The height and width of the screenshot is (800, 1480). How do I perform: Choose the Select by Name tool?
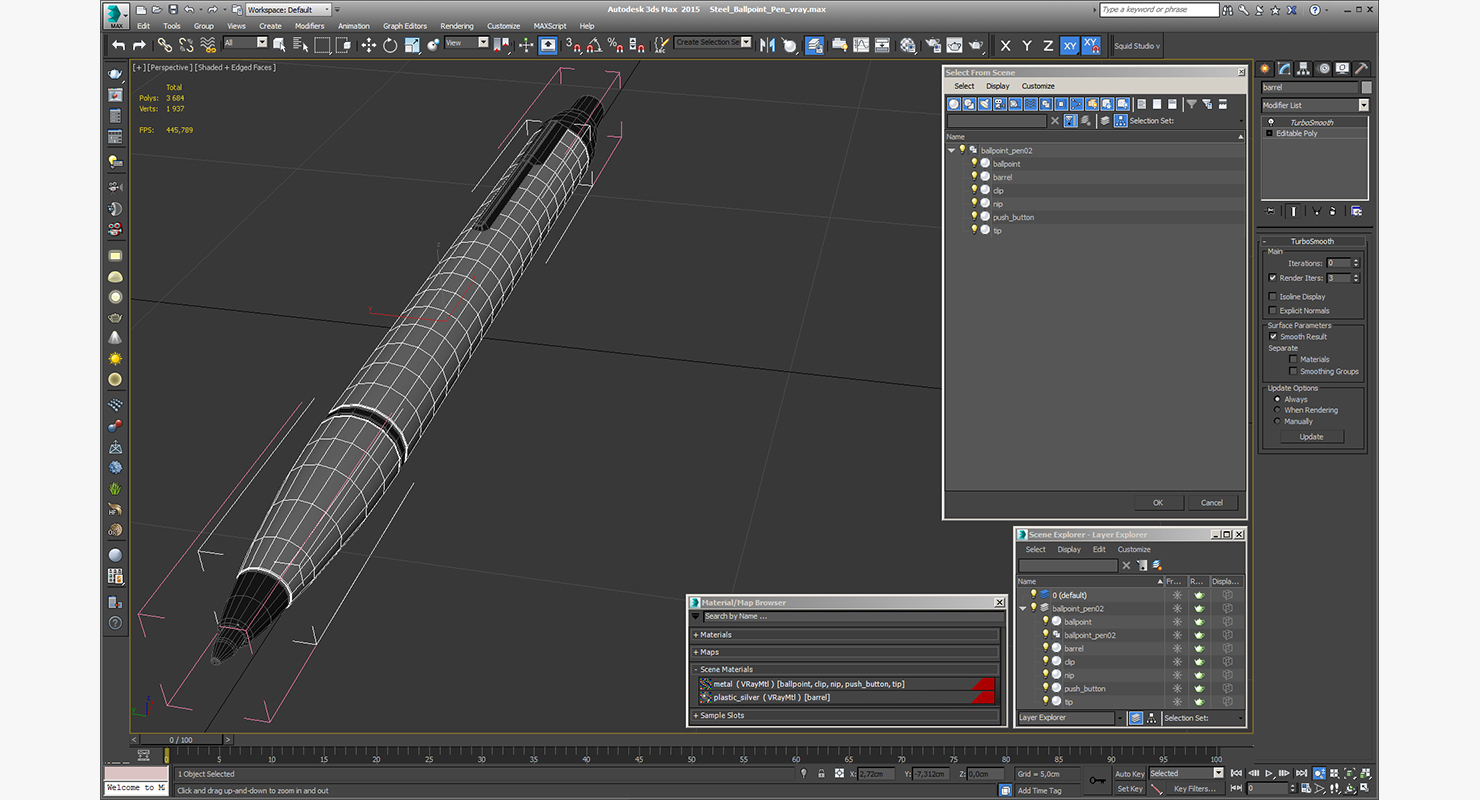[x=300, y=45]
